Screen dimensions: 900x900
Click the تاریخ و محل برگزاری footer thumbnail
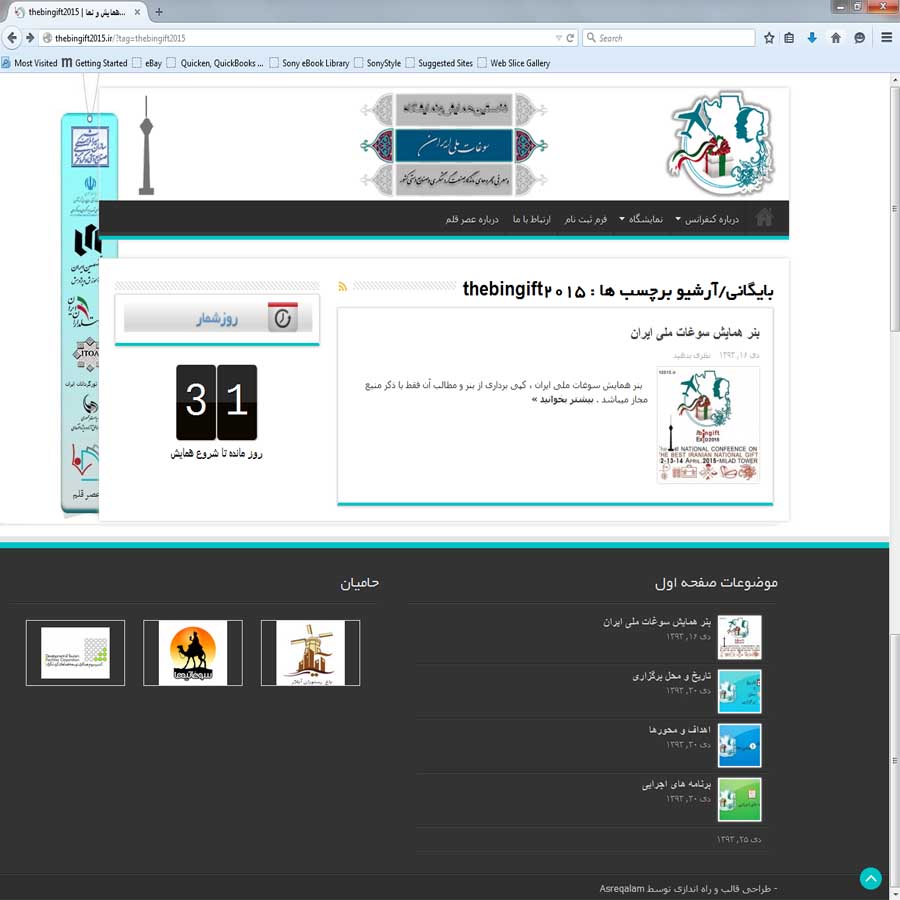pos(739,691)
